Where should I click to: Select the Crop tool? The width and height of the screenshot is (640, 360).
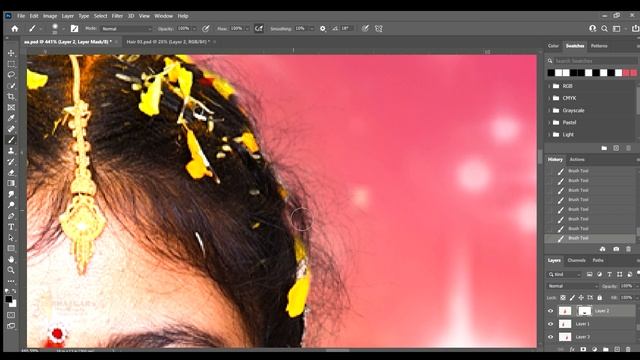pyautogui.click(x=11, y=97)
